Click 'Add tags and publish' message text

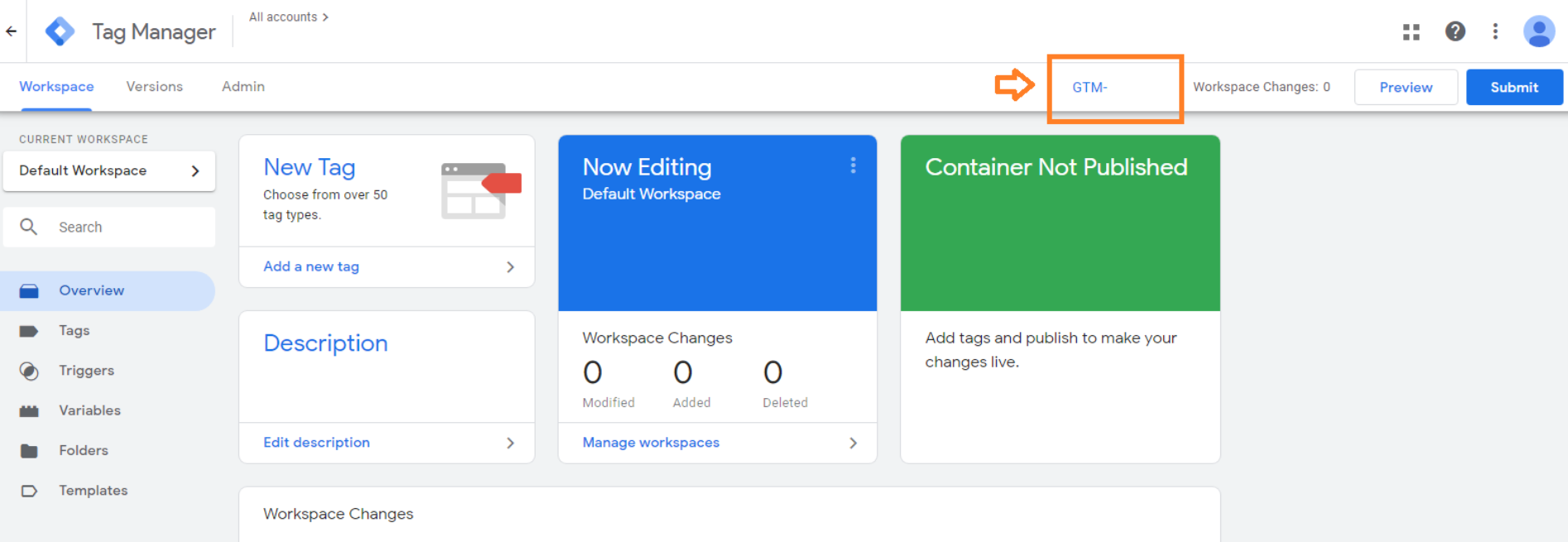(x=1051, y=349)
